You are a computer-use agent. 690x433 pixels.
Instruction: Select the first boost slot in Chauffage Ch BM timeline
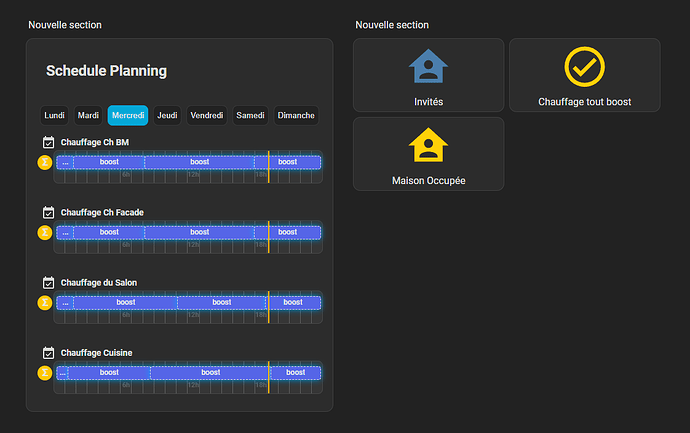[109, 162]
